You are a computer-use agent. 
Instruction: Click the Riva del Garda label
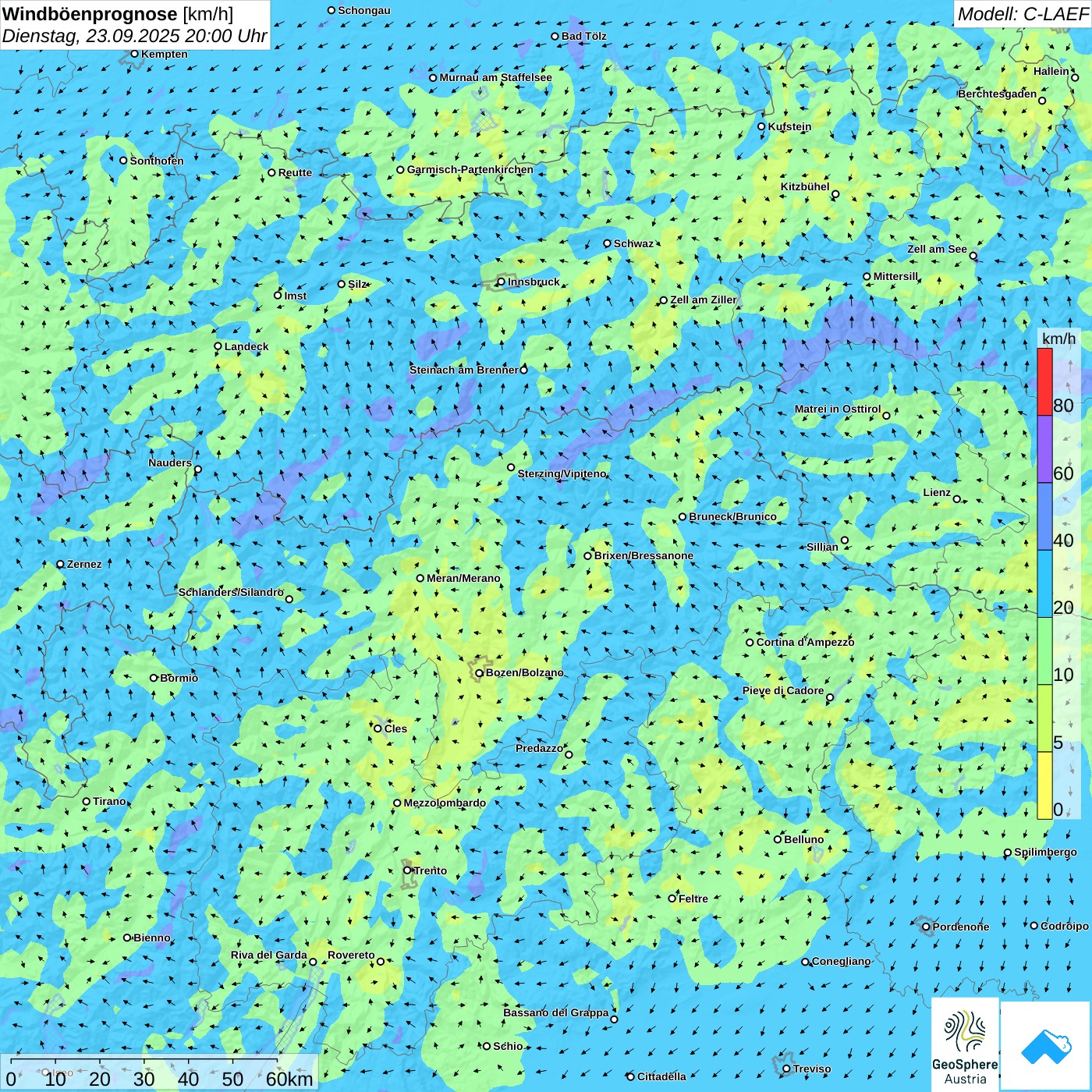click(268, 955)
